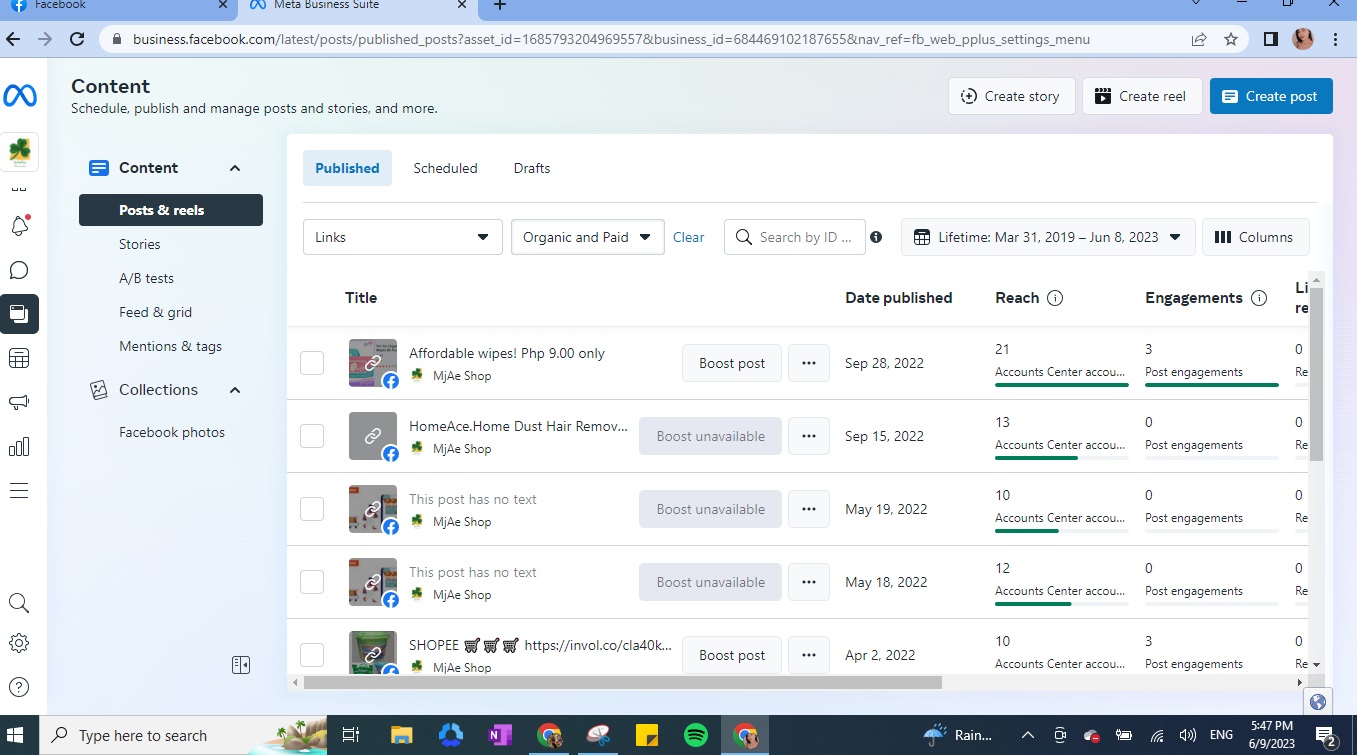The height and width of the screenshot is (755, 1357).
Task: Select checkbox for HomeAce Home Dust post
Action: (x=312, y=436)
